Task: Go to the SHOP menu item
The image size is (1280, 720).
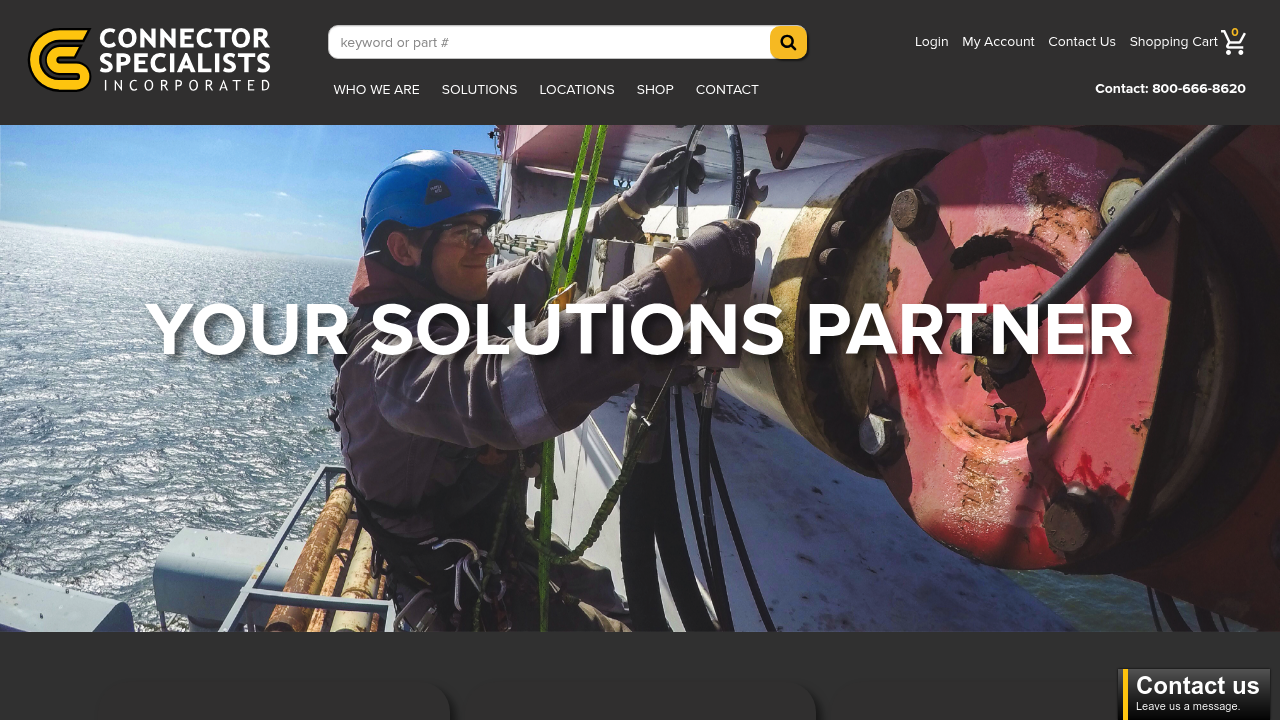Action: click(x=655, y=90)
